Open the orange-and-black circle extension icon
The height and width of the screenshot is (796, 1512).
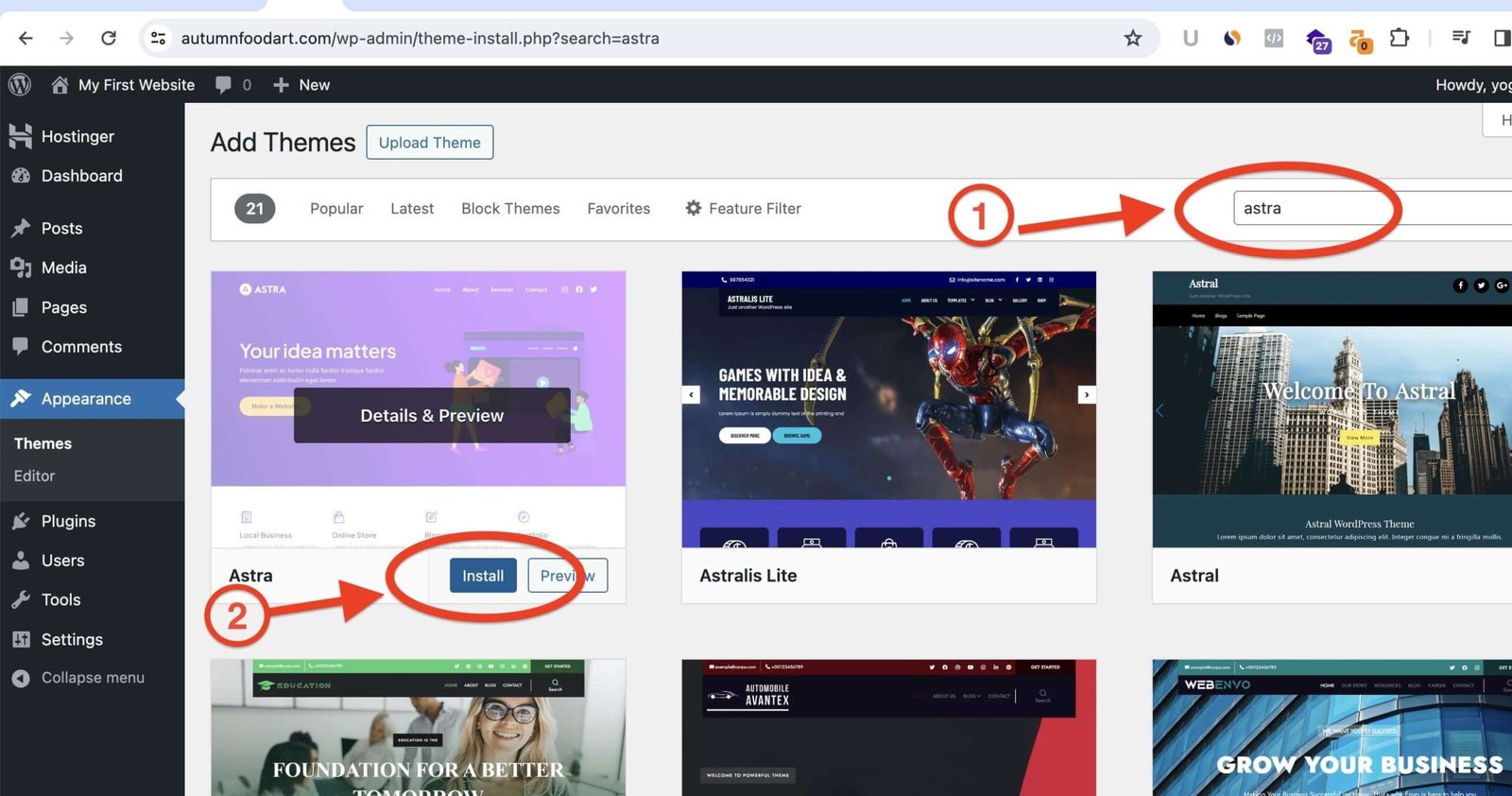[1231, 38]
